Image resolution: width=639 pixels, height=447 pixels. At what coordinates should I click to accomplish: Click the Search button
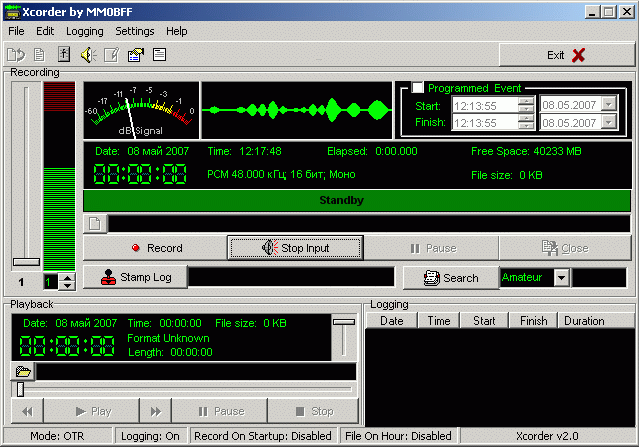pos(451,278)
